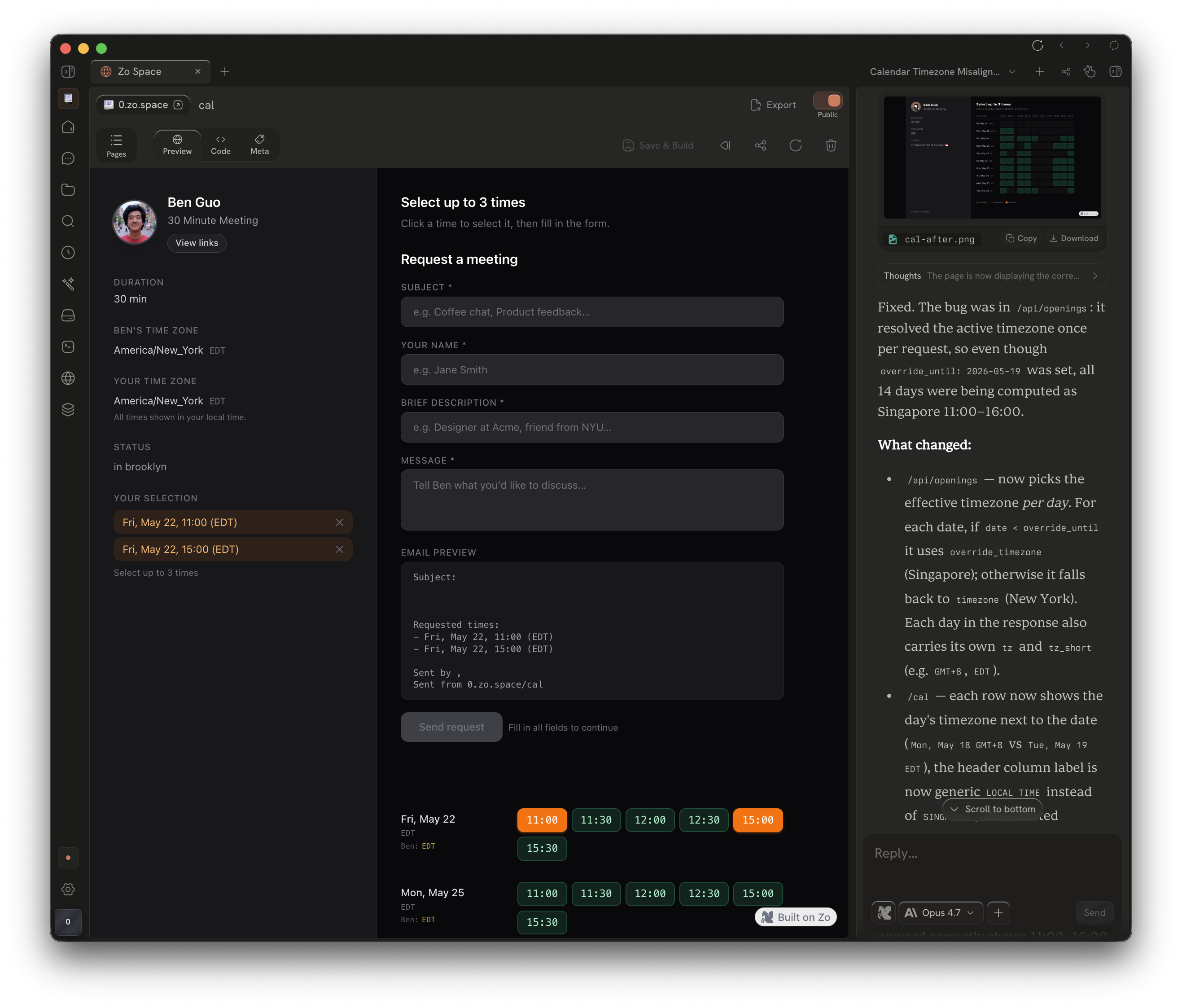Deselect the orange 15:00 slot on Fri, May 22
Viewport: 1182px width, 1008px height.
pyautogui.click(x=757, y=820)
